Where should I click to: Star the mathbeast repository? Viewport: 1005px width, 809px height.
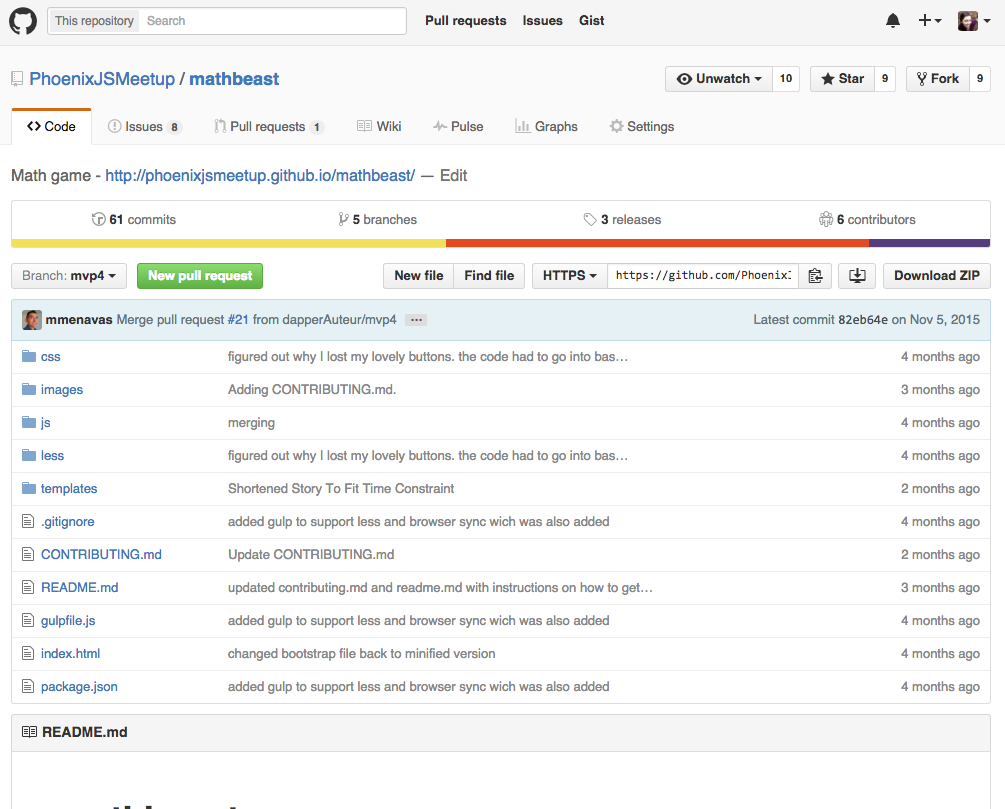tap(842, 79)
